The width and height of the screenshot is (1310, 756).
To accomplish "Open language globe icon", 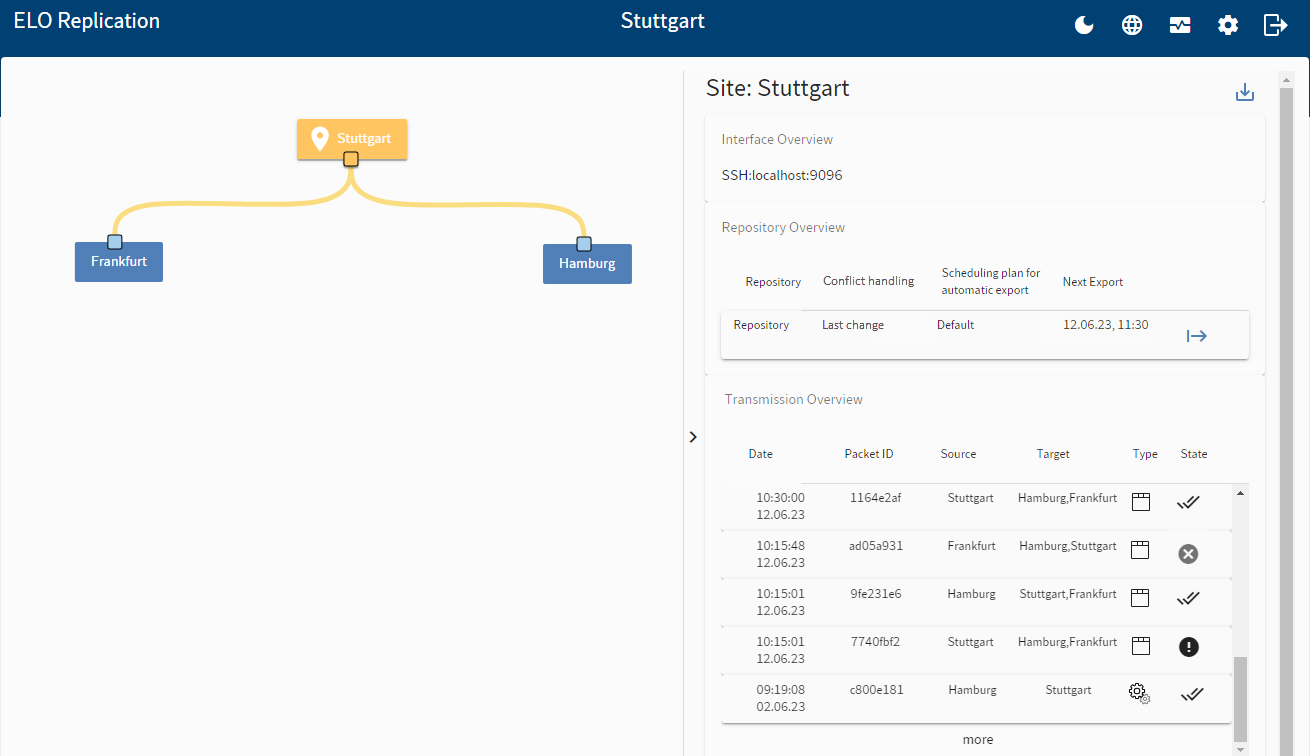I will tap(1132, 25).
